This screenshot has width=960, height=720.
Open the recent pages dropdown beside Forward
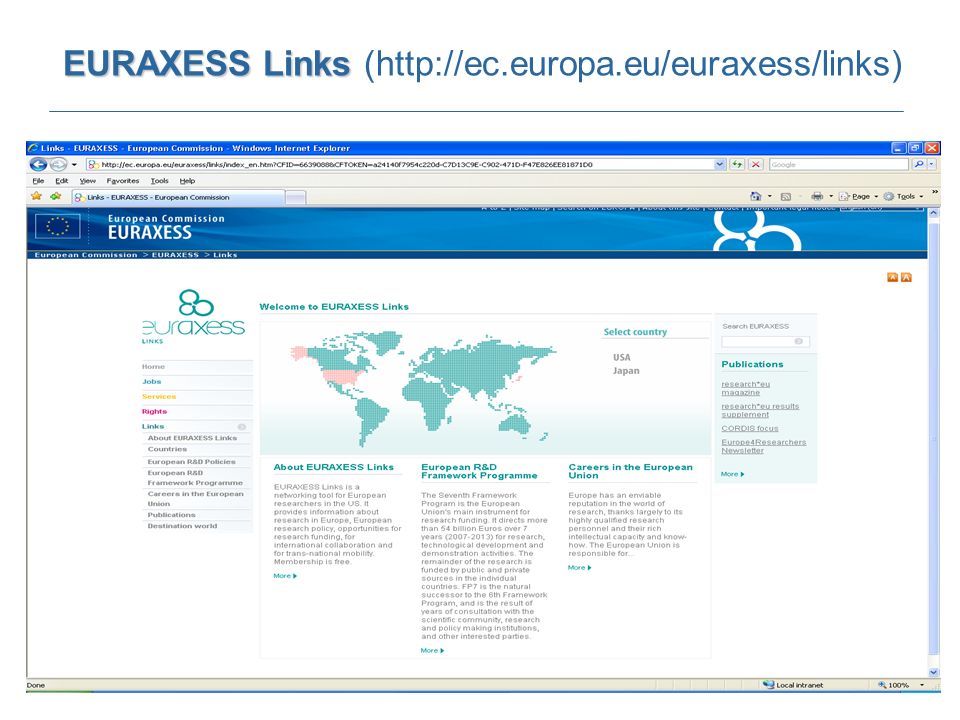tap(74, 165)
